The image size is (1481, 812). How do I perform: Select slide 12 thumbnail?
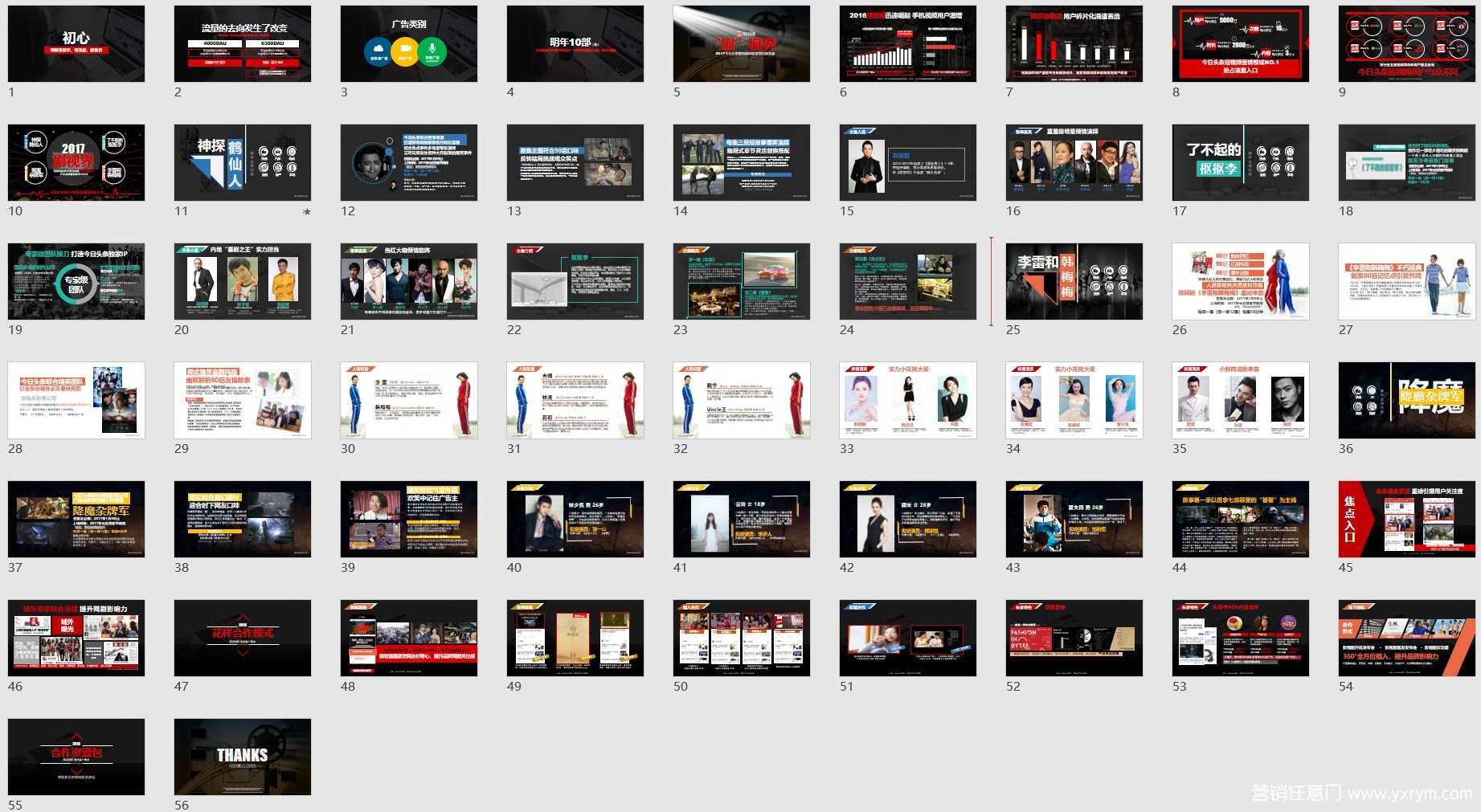pos(409,162)
